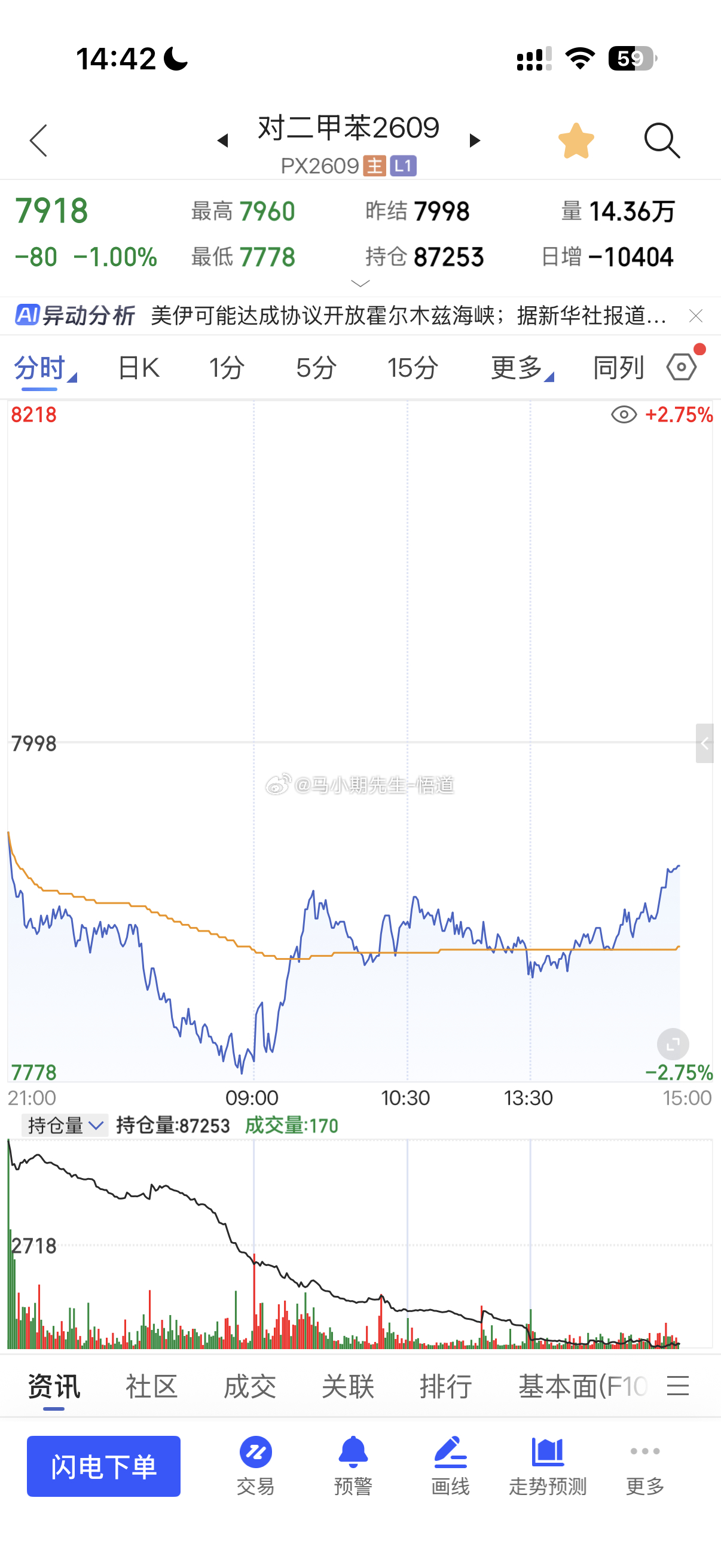
Task: Expand the side panel handle on chart
Action: click(x=705, y=743)
